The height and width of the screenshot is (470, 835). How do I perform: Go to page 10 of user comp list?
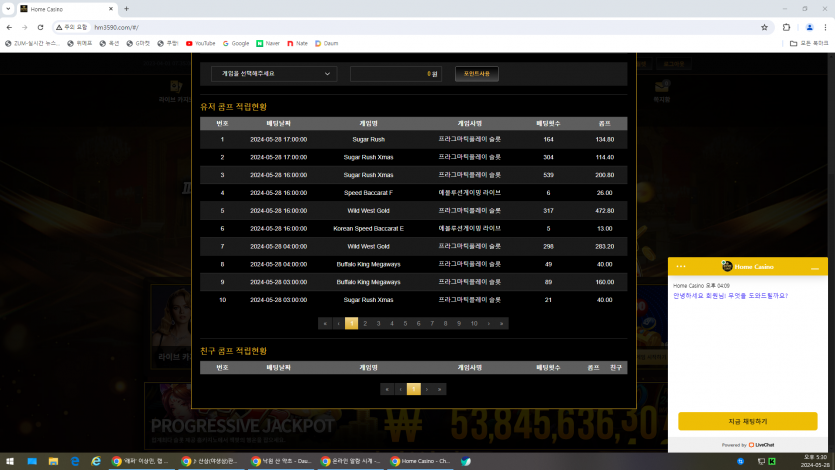click(474, 324)
